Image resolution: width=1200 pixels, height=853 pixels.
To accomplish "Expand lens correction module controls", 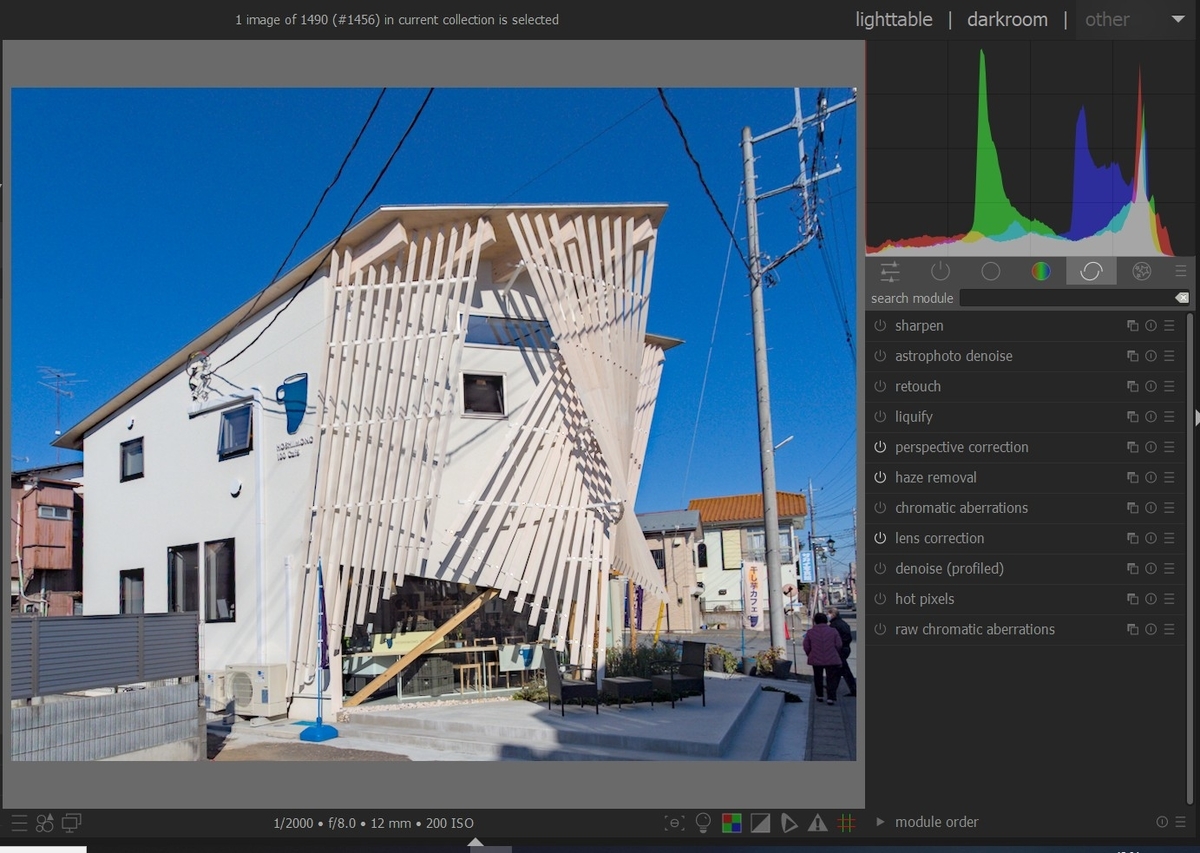I will pos(940,538).
